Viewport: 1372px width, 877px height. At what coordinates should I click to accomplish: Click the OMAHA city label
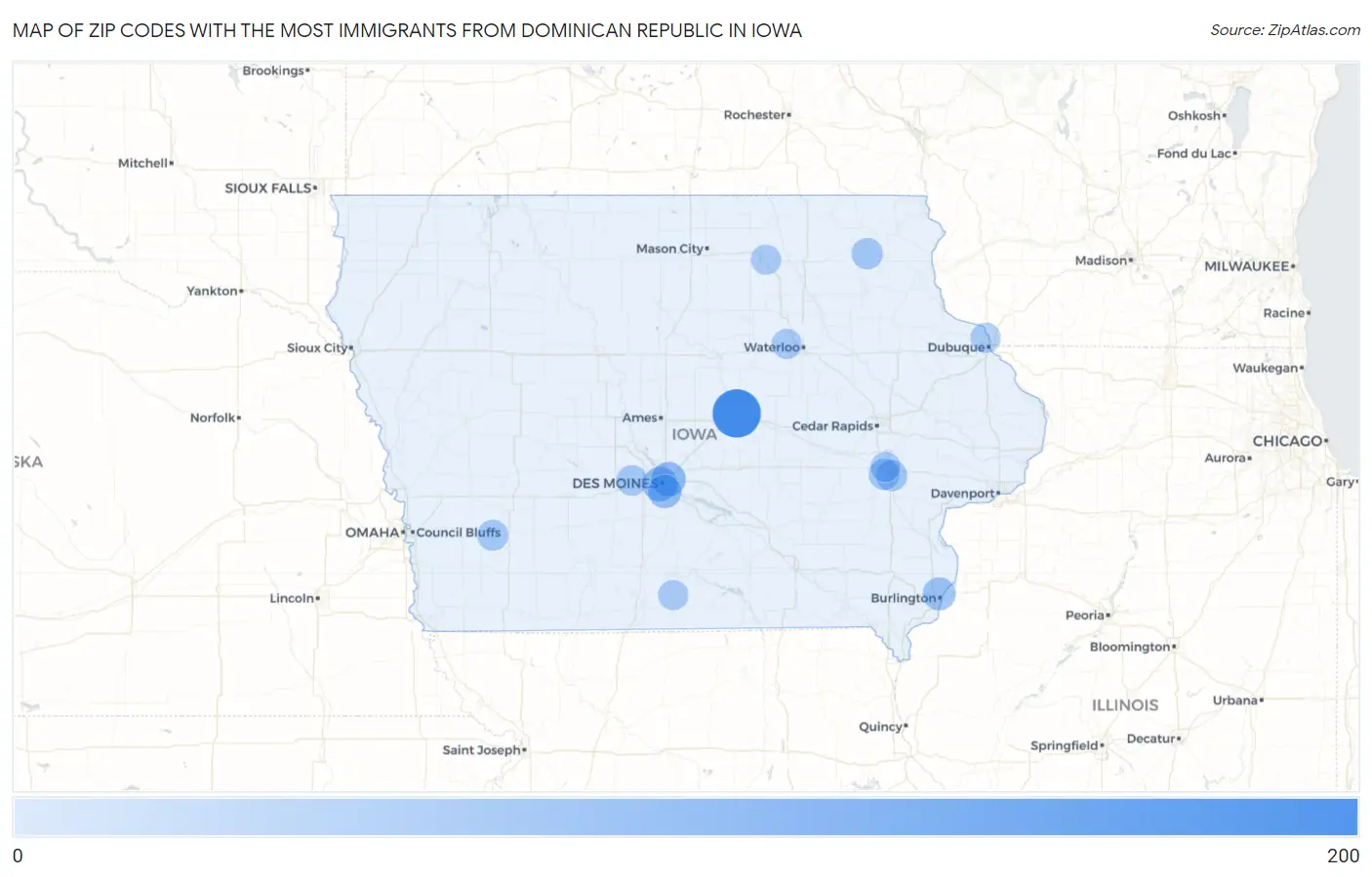coord(375,533)
